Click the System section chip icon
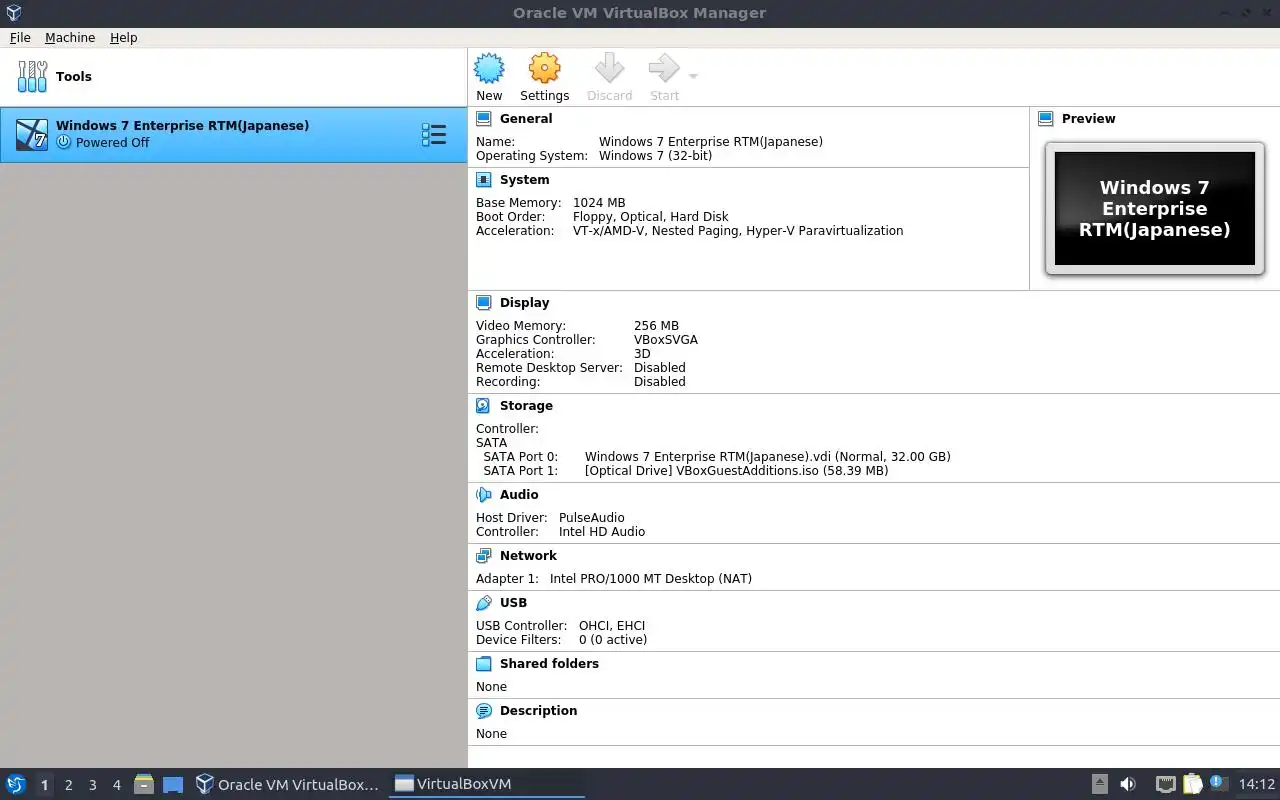1280x800 pixels. 484,180
